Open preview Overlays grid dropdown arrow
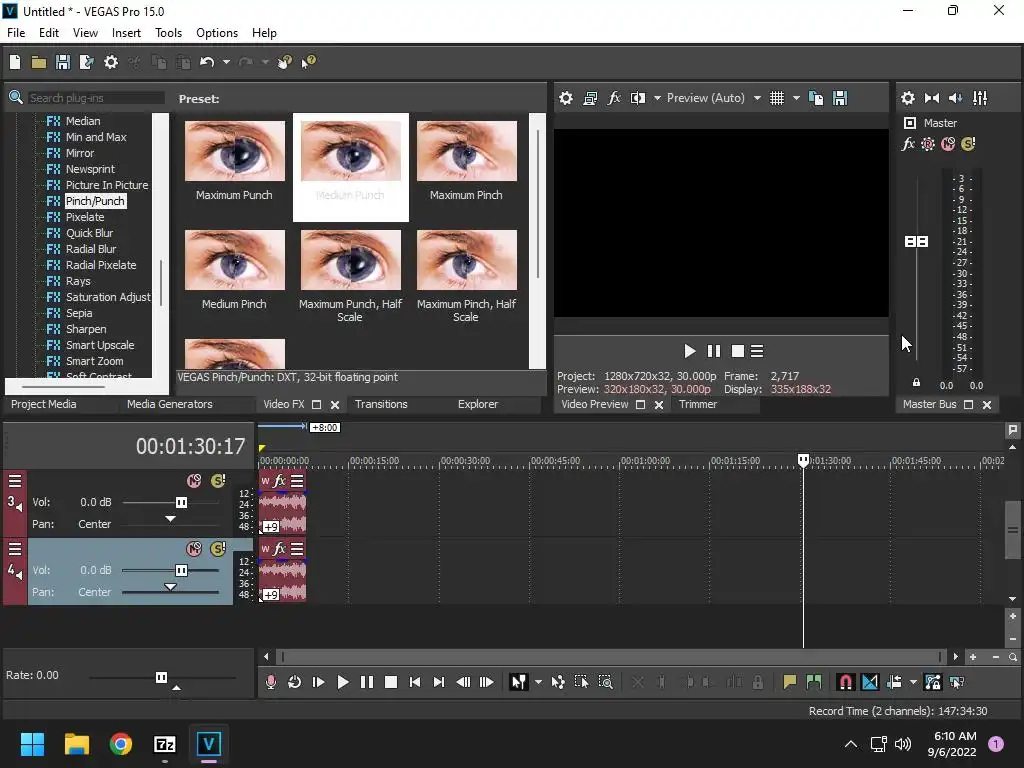The width and height of the screenshot is (1024, 768). pos(796,98)
